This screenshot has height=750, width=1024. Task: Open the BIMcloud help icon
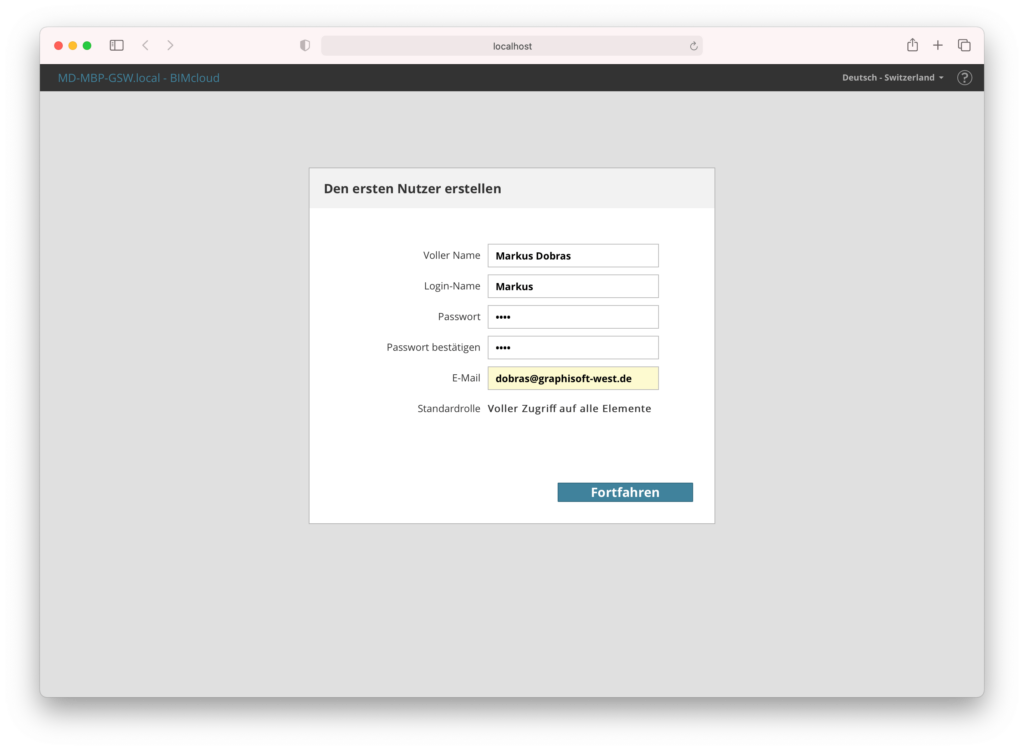point(963,77)
